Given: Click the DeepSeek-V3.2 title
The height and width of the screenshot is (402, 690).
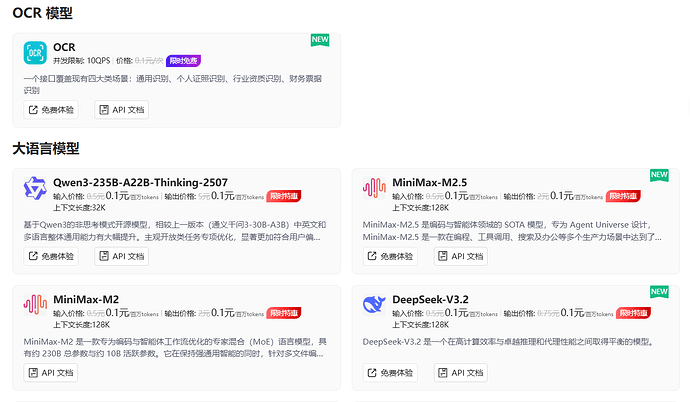Looking at the screenshot, I should pos(430,300).
